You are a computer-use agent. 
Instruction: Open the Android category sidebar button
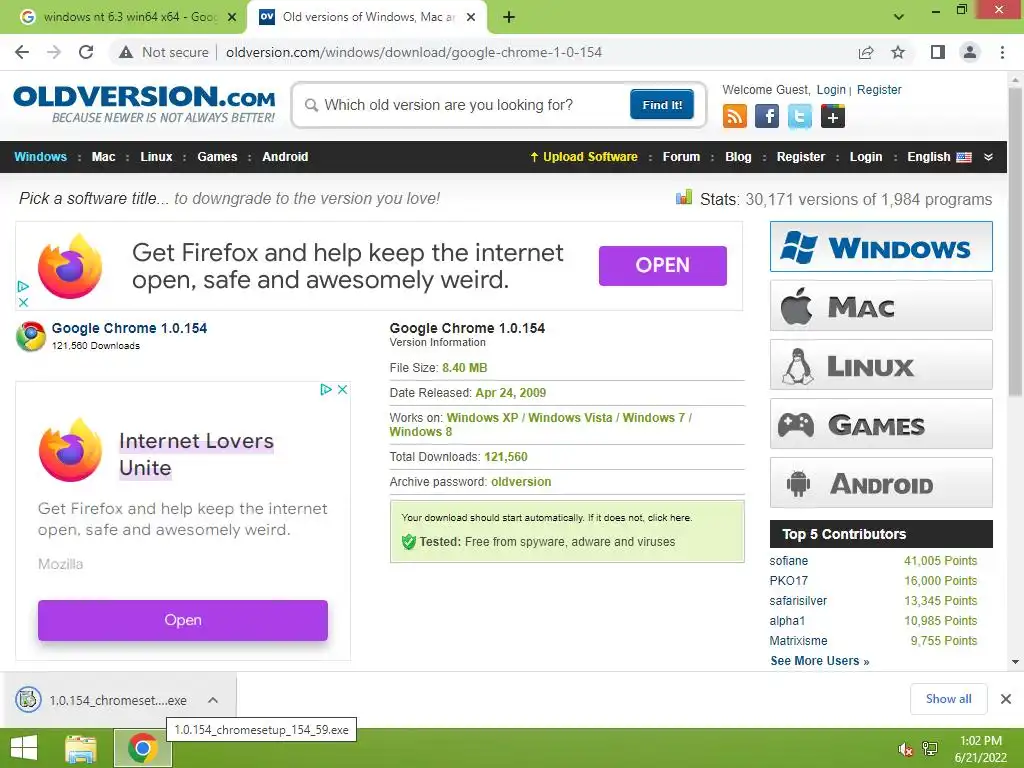pos(881,483)
